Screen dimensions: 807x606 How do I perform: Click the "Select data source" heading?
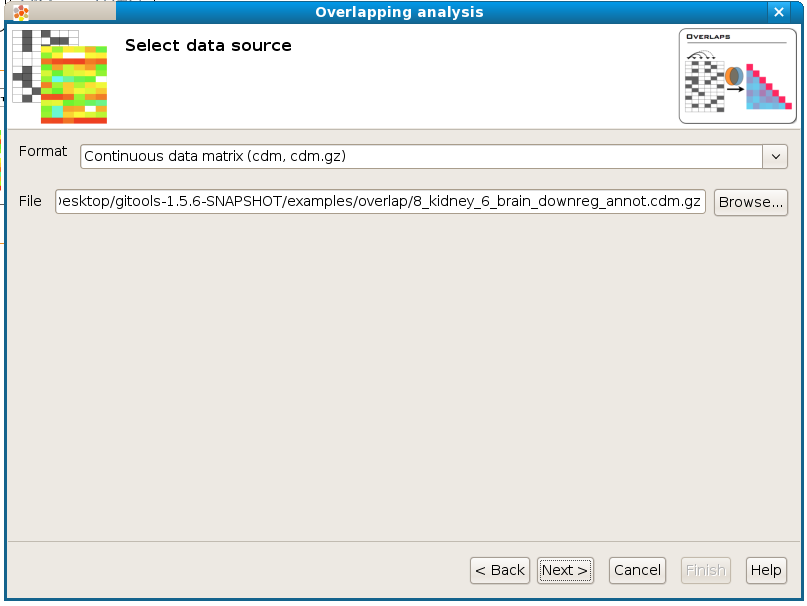[x=208, y=46]
